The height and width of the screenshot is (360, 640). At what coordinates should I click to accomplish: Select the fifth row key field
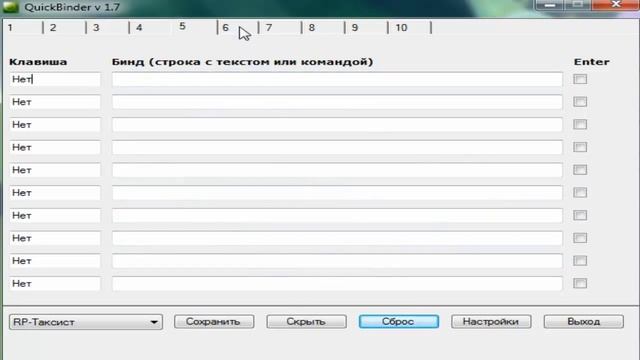(x=55, y=170)
